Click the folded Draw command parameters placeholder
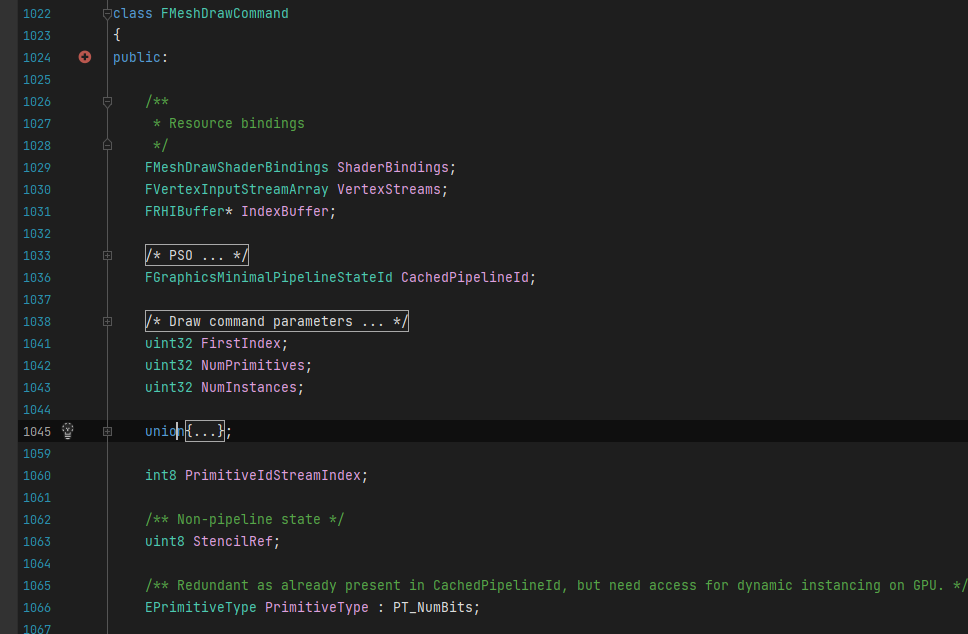 click(x=277, y=322)
